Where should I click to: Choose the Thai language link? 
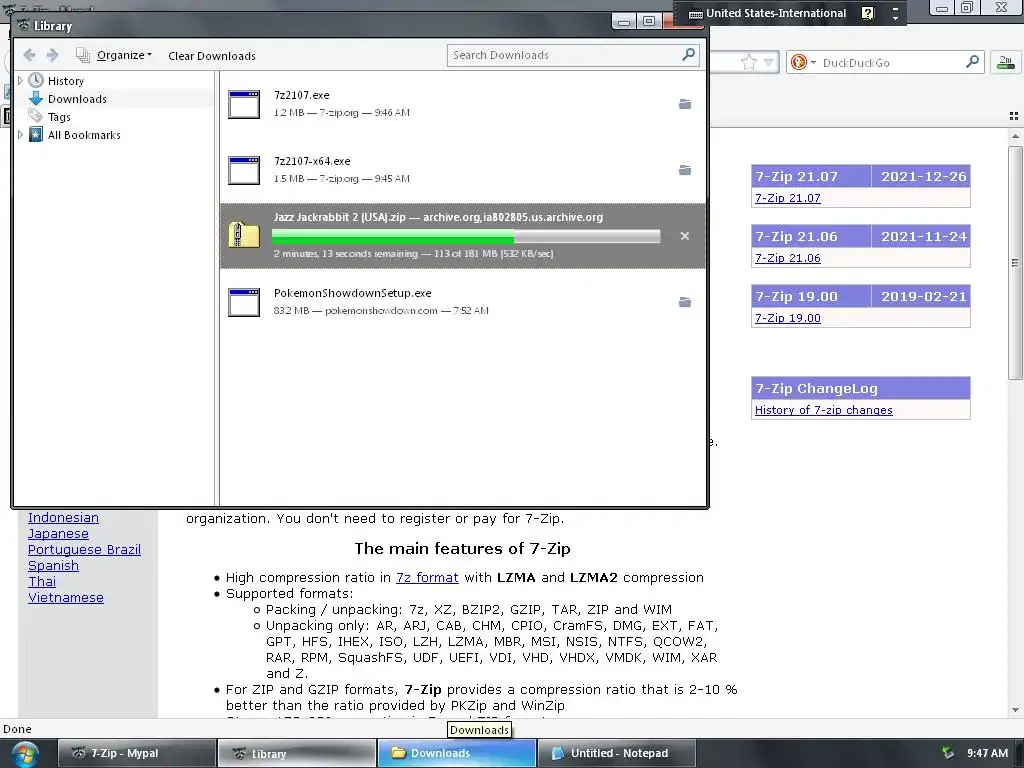point(42,582)
